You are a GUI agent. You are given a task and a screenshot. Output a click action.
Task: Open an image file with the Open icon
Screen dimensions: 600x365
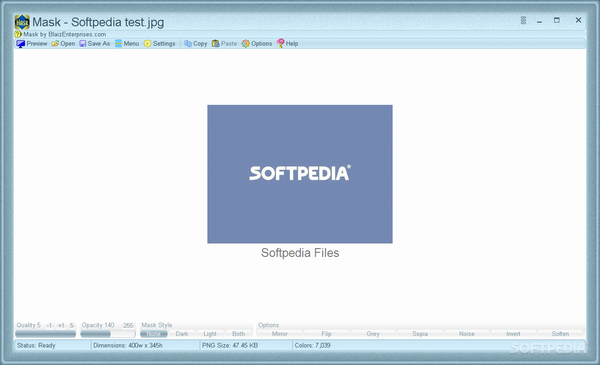[x=55, y=44]
